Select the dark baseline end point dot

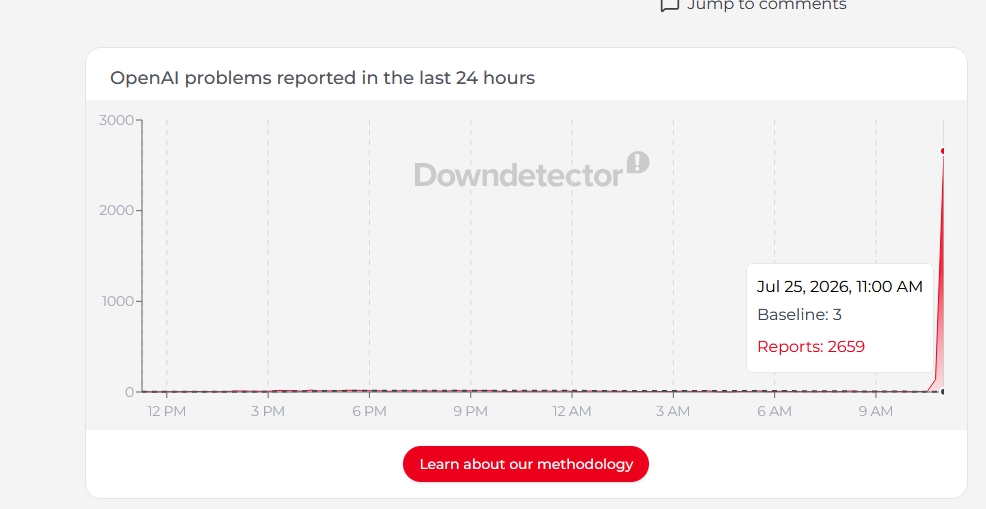[943, 391]
